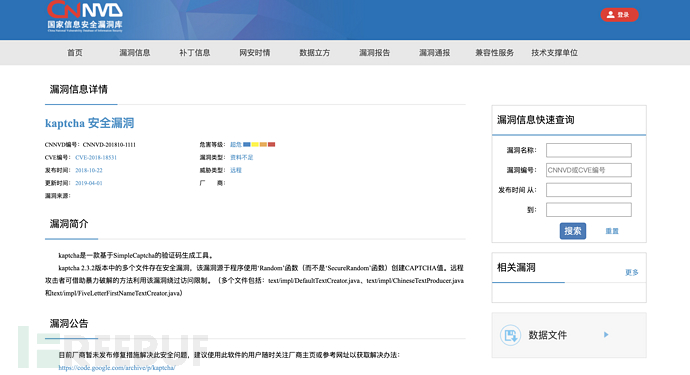Focus the 漏洞名称 input field
The height and width of the screenshot is (375, 690).
coord(589,150)
